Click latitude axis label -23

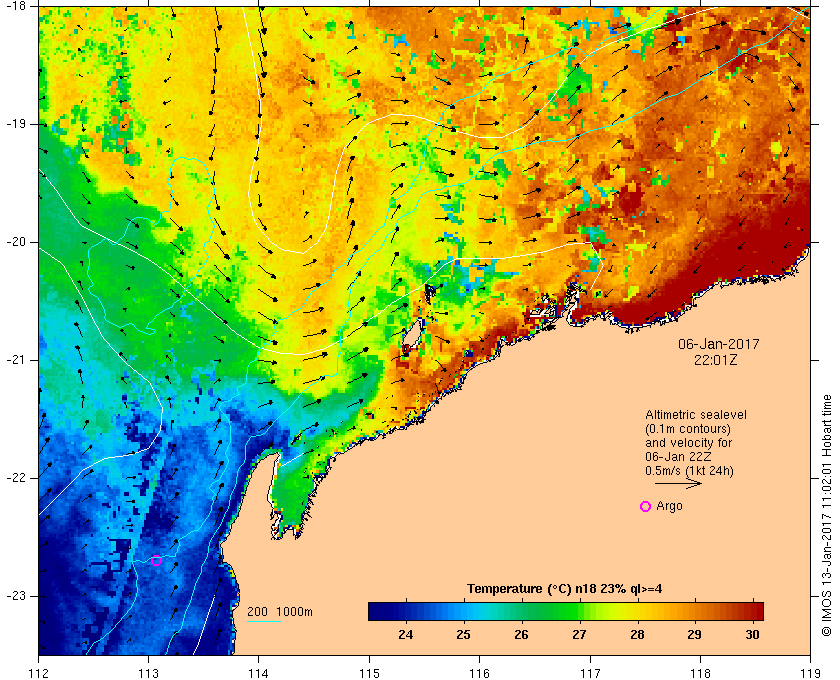16,596
